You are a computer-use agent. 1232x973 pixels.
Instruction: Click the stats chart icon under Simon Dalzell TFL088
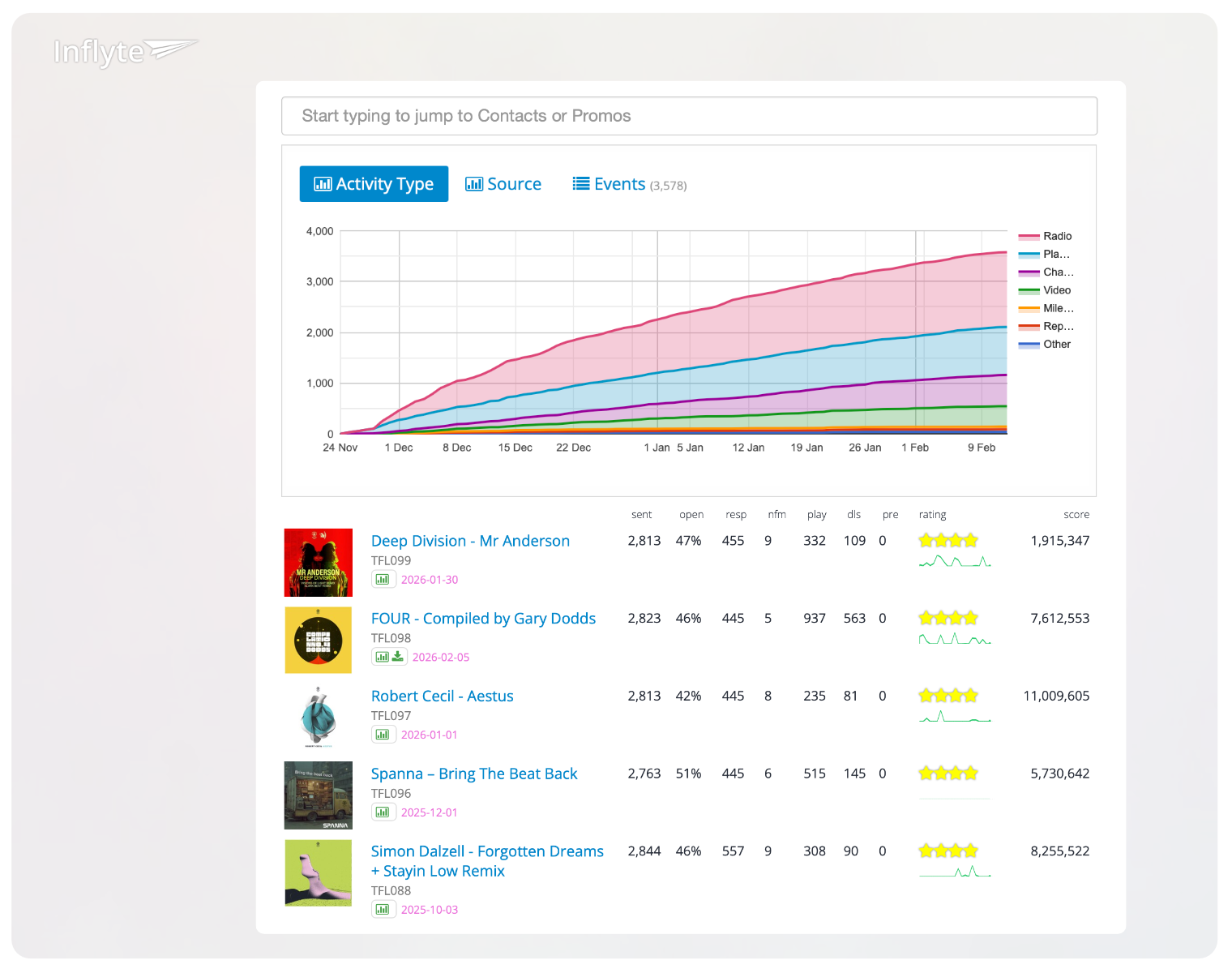click(383, 910)
